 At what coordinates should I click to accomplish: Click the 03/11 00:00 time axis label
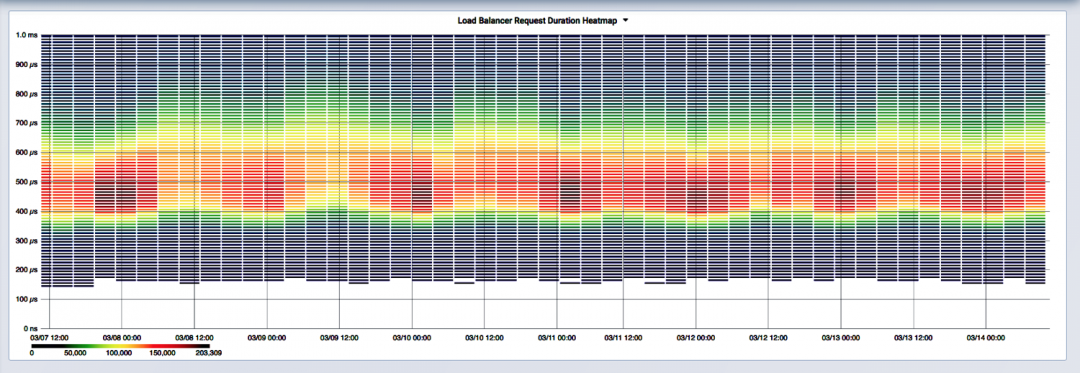point(557,338)
